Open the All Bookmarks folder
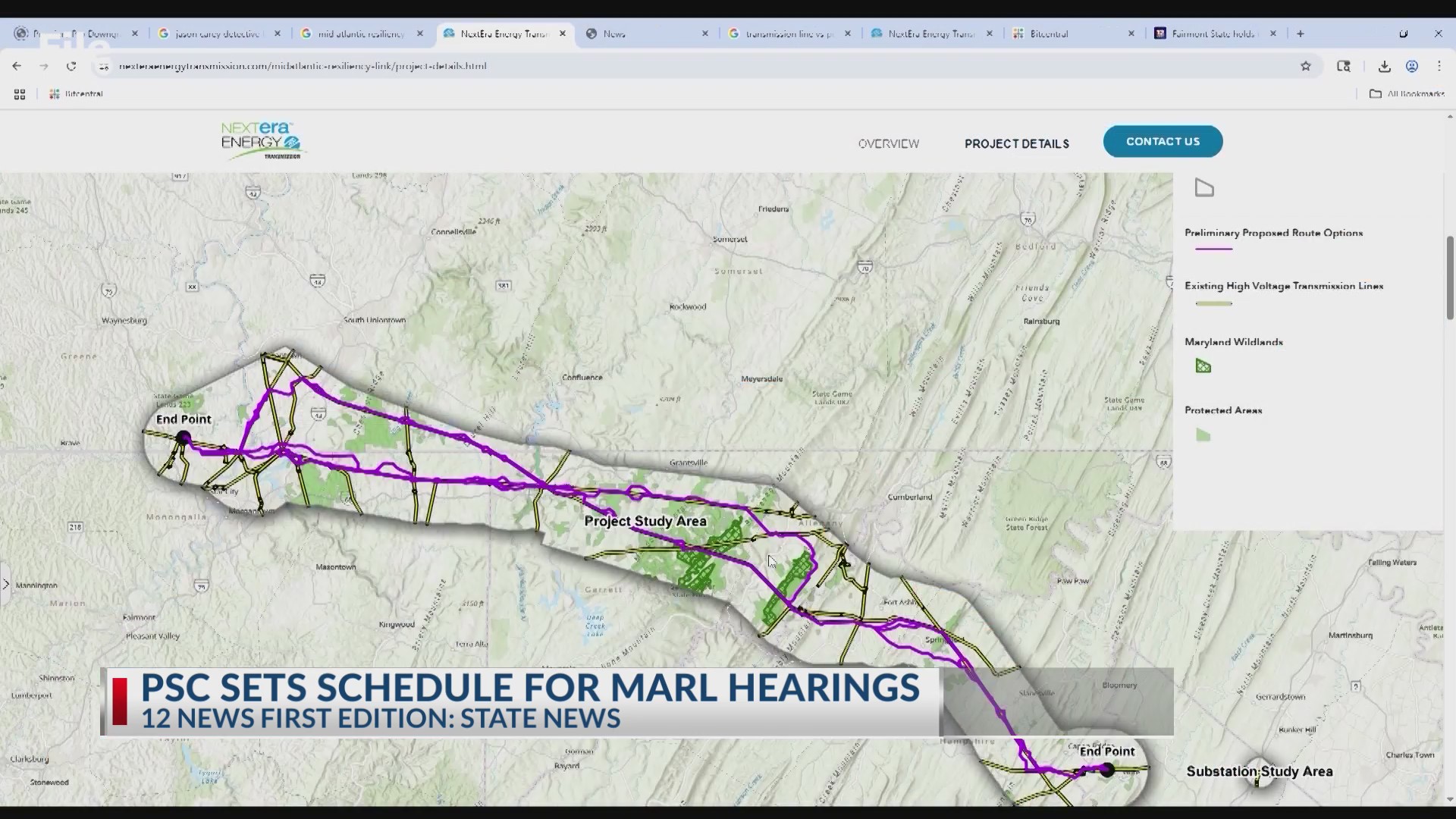1456x819 pixels. coord(1407,94)
